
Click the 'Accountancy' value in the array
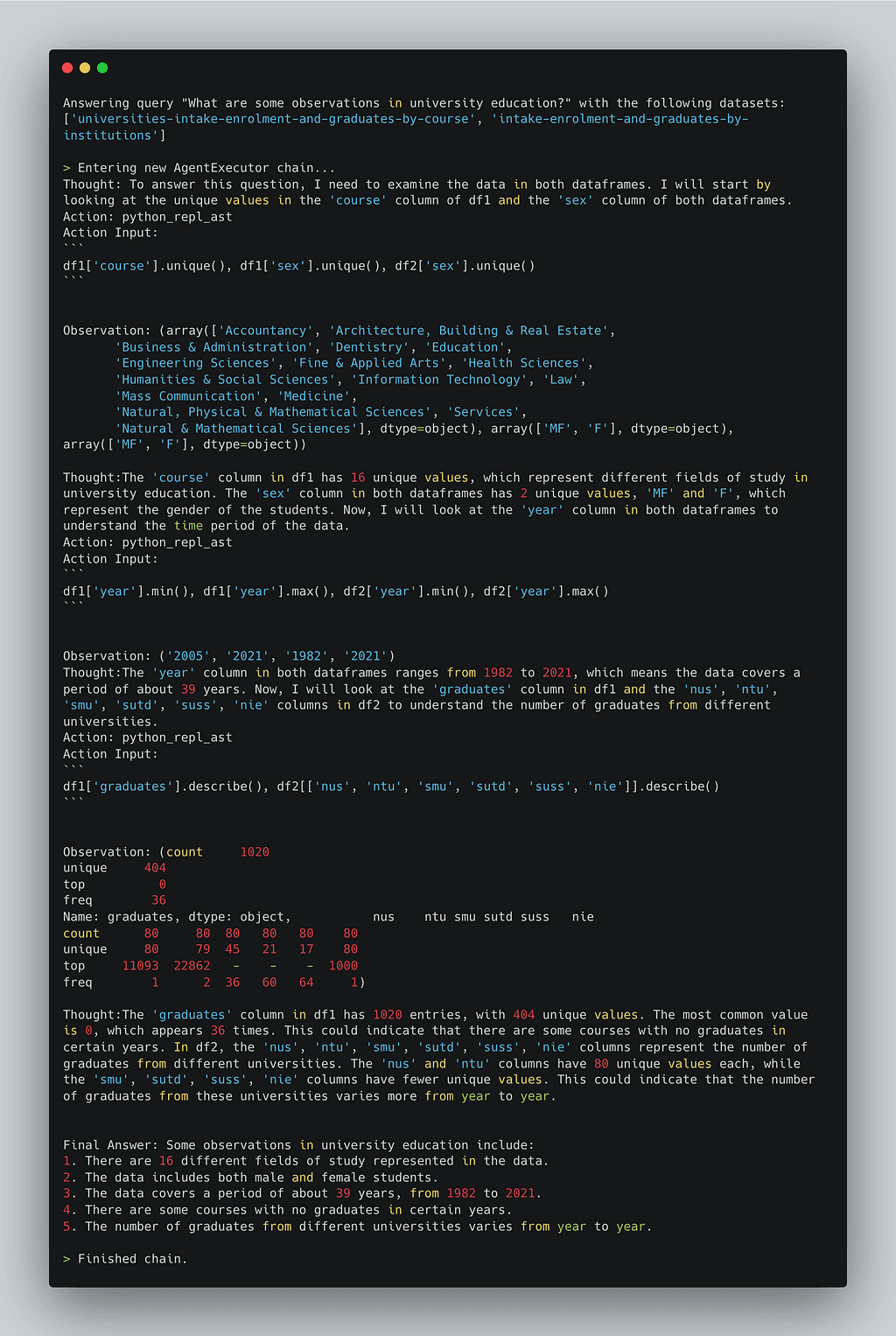pos(265,331)
